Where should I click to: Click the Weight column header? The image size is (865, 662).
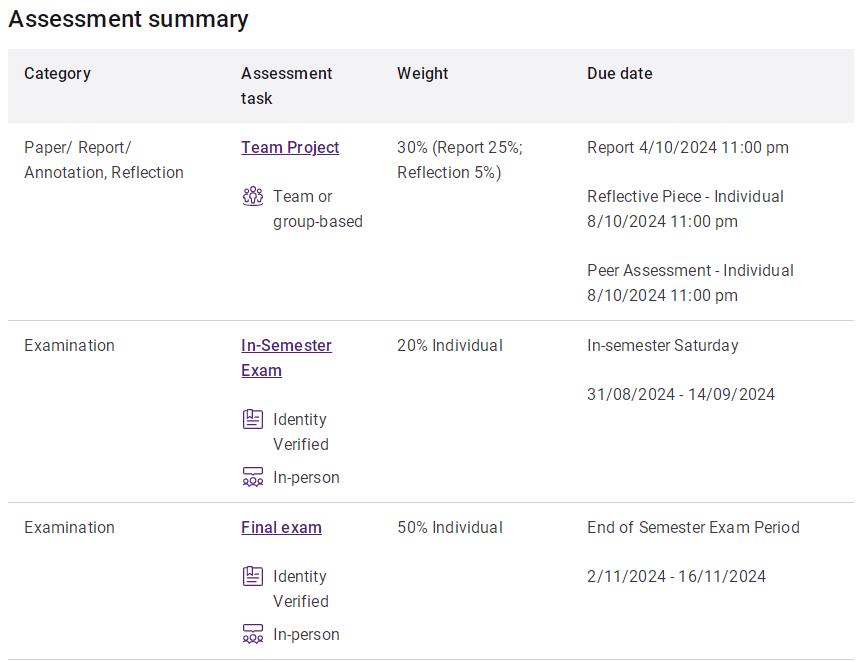(x=423, y=73)
